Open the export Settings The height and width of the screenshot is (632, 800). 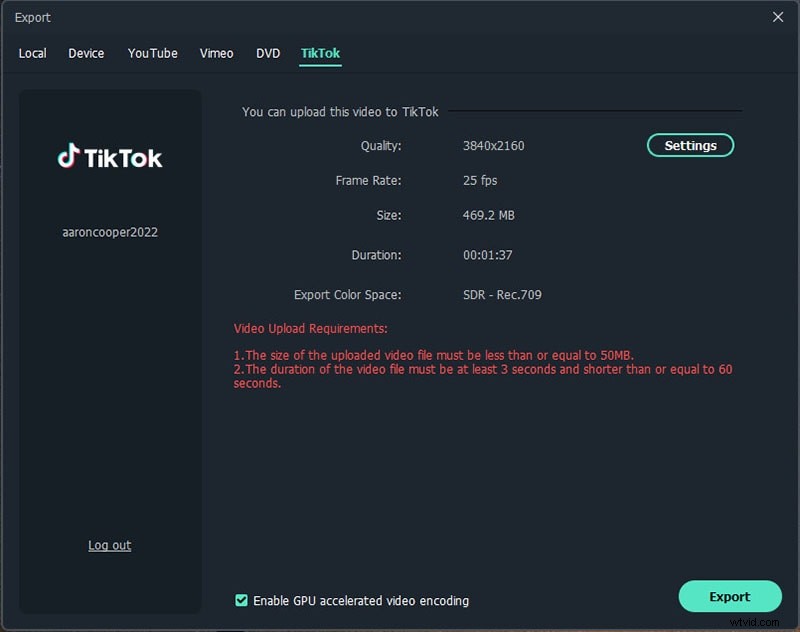click(x=690, y=145)
